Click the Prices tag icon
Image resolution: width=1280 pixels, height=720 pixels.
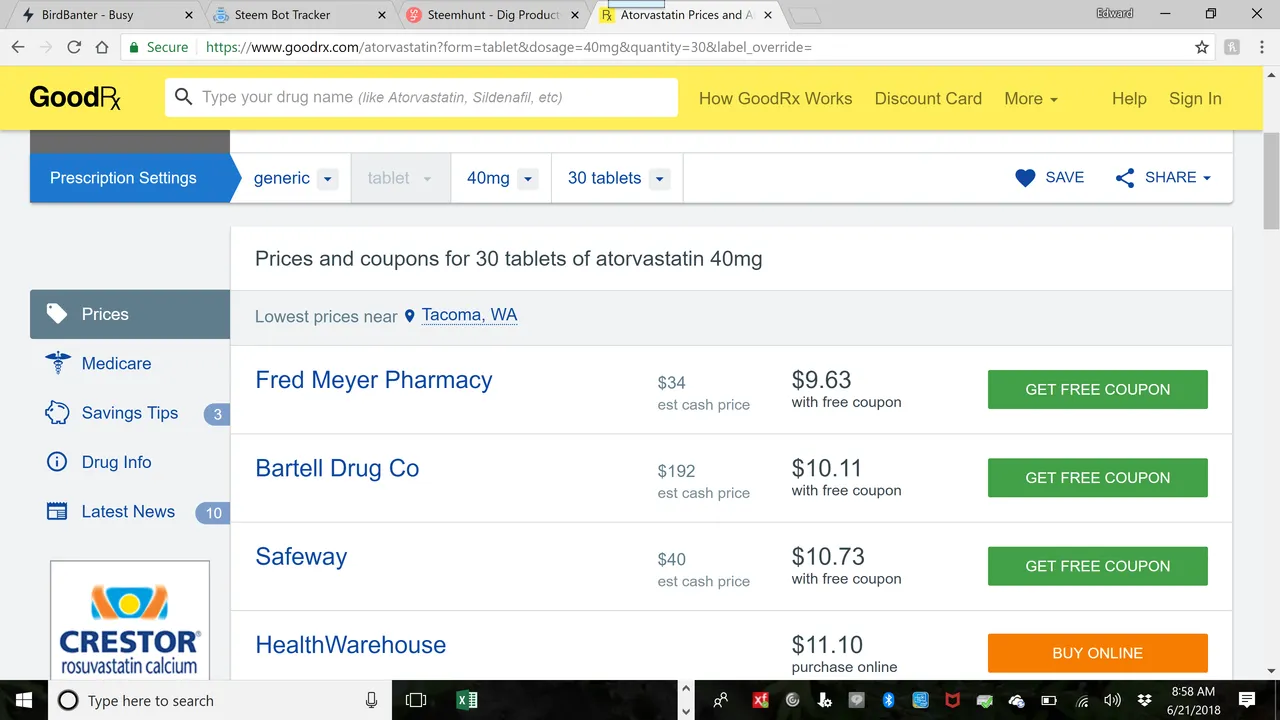(58, 313)
